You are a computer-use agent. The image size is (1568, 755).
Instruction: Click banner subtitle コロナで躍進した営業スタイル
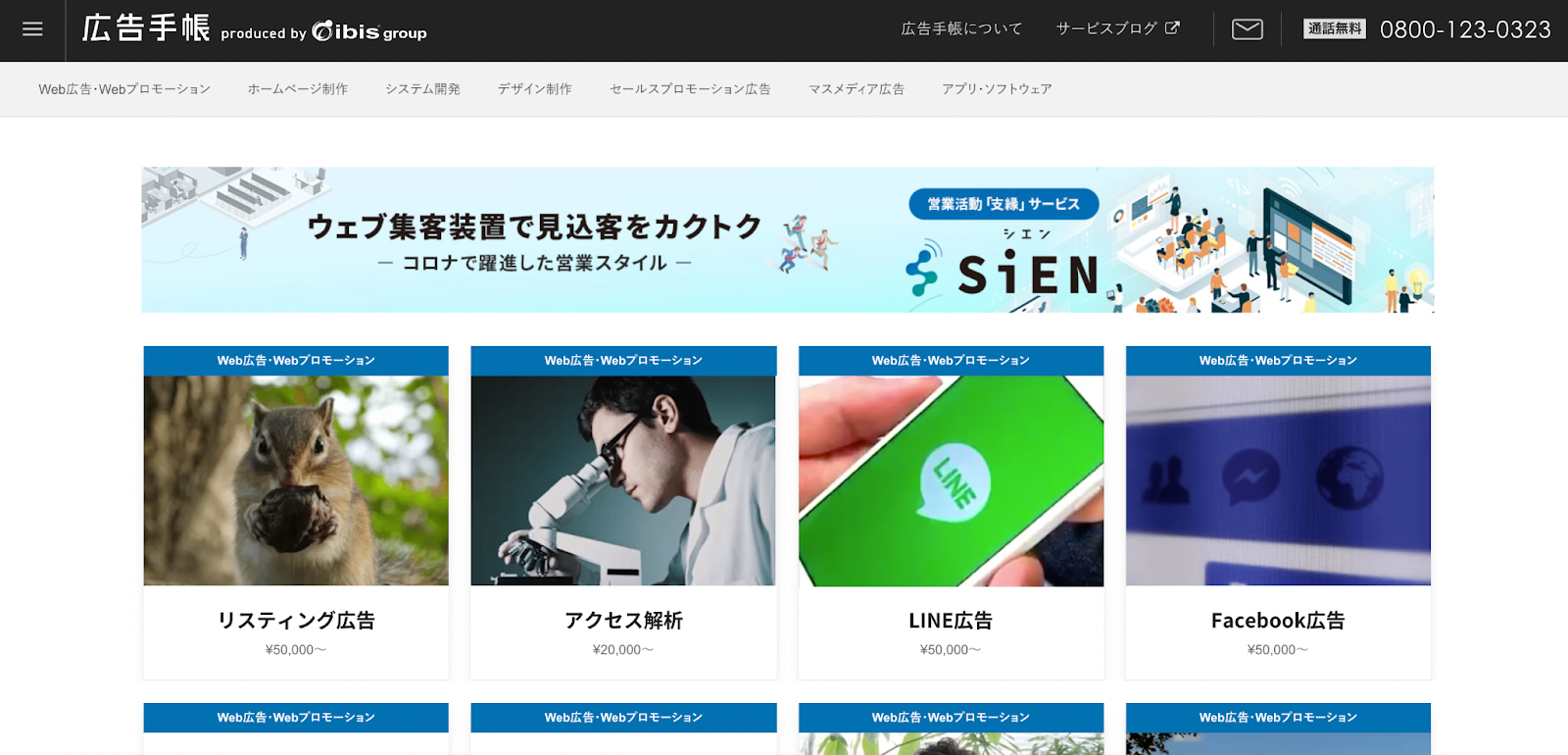point(534,263)
